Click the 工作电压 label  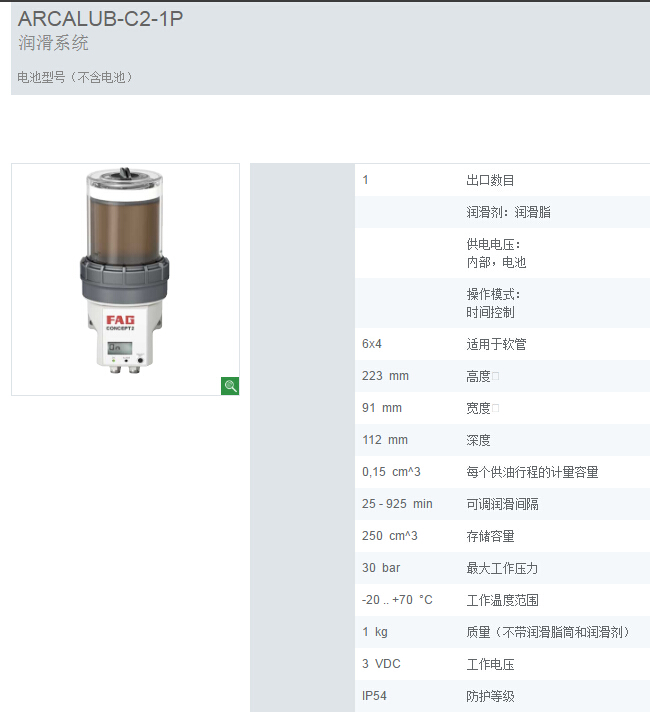coord(490,664)
